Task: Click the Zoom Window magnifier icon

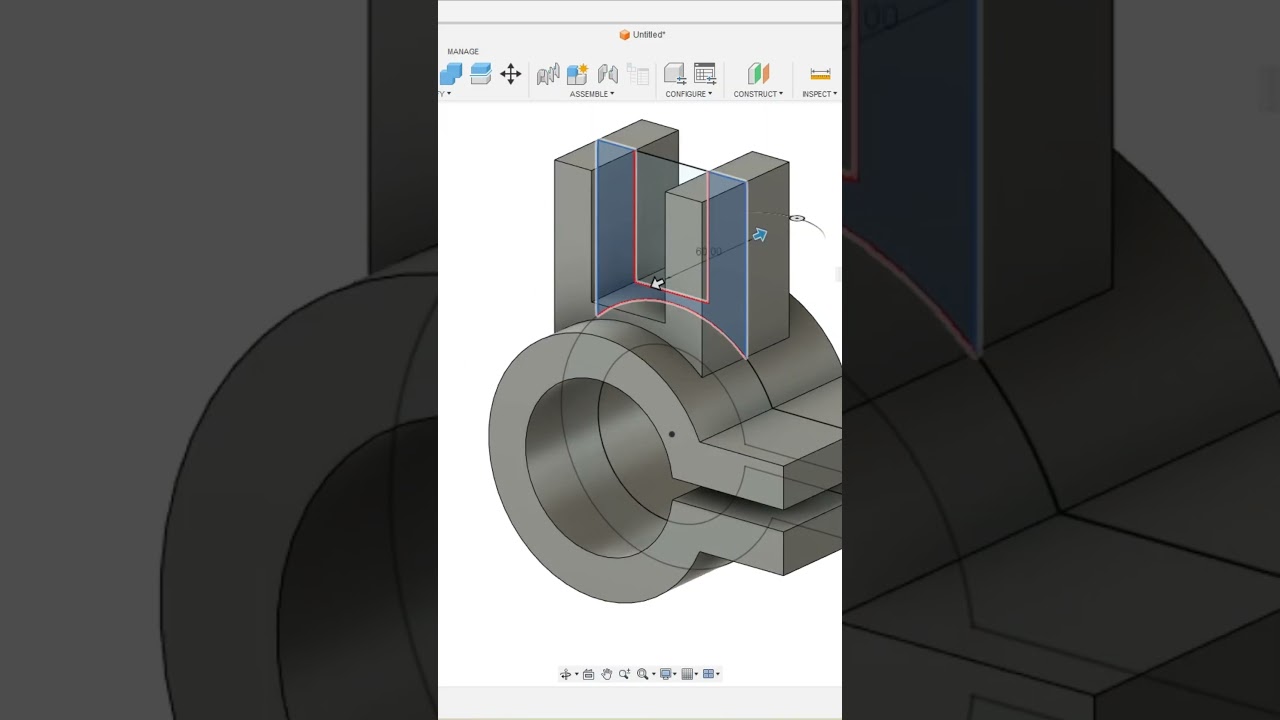Action: 643,674
